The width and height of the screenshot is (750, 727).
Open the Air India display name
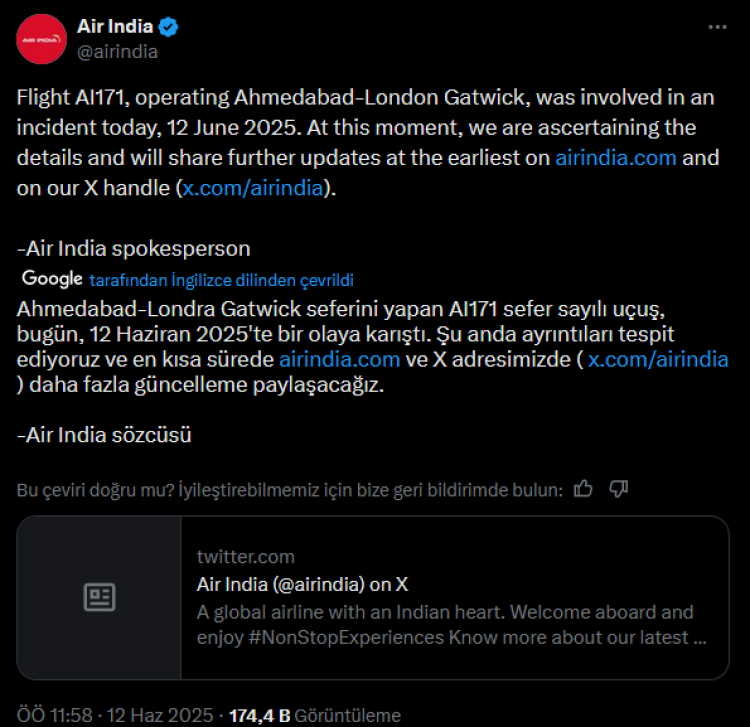click(x=114, y=27)
